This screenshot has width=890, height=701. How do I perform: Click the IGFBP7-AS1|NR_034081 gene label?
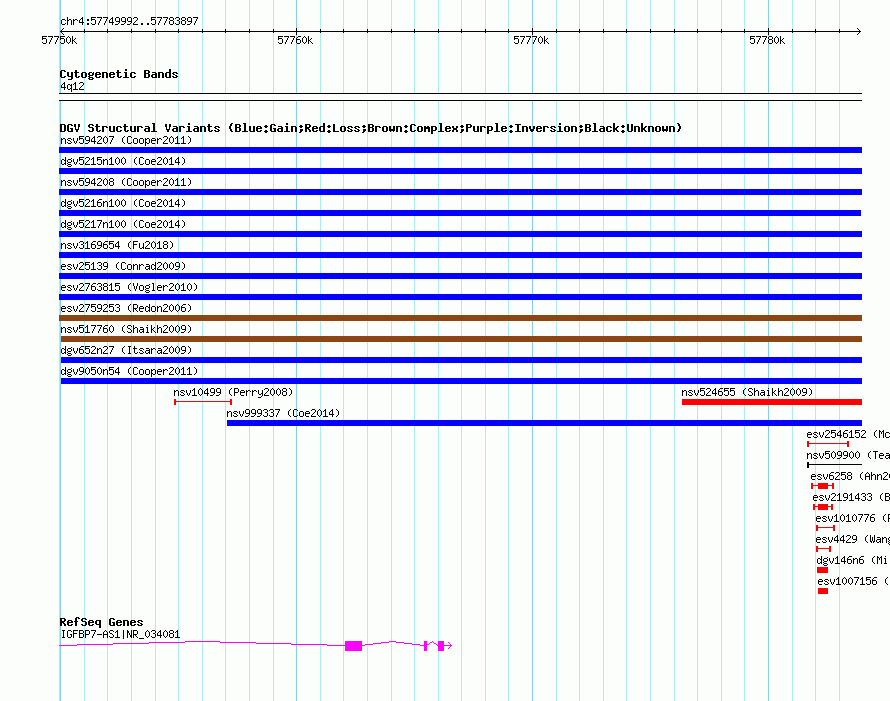coord(120,634)
